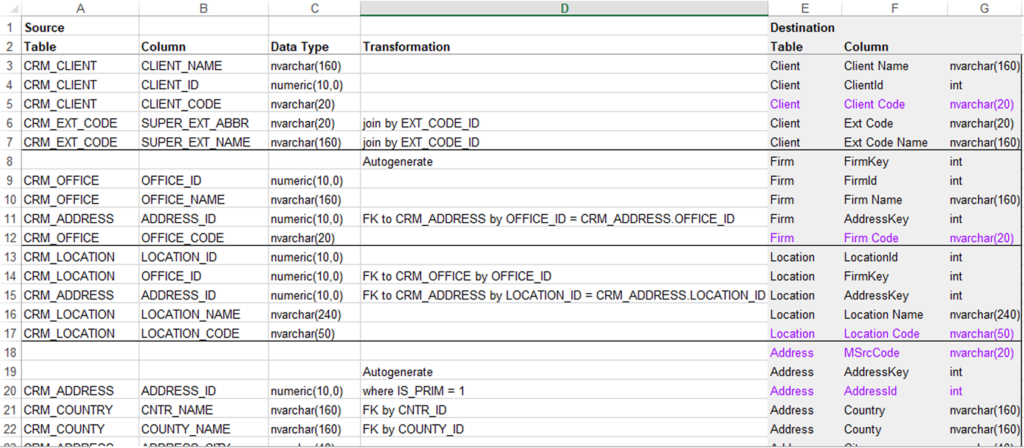Select CRM_EXT_CODE cell in row 6
This screenshot has width=1024, height=448.
pos(80,123)
